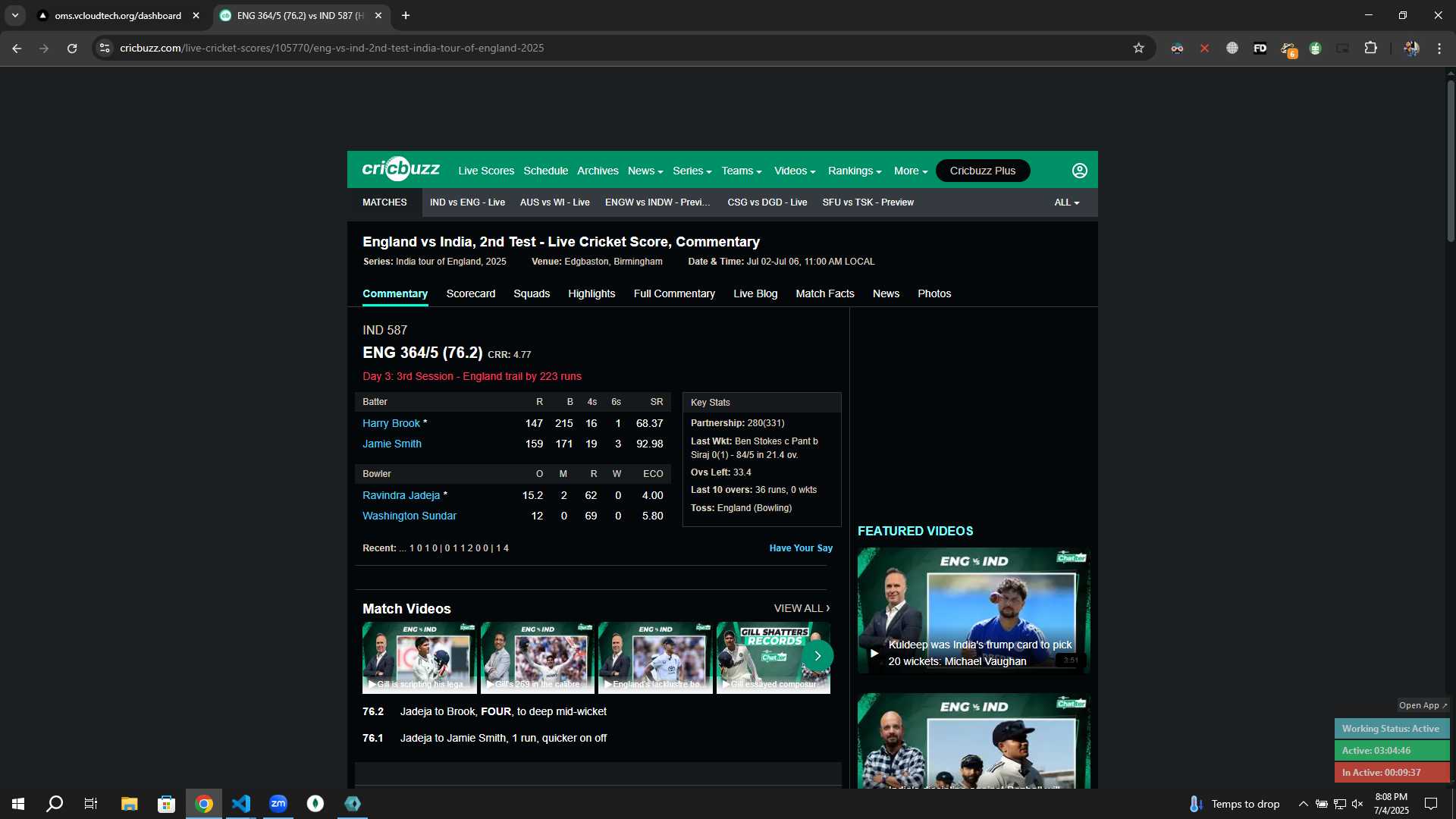Switch to Match Facts tab
Image resolution: width=1456 pixels, height=819 pixels.
tap(825, 293)
